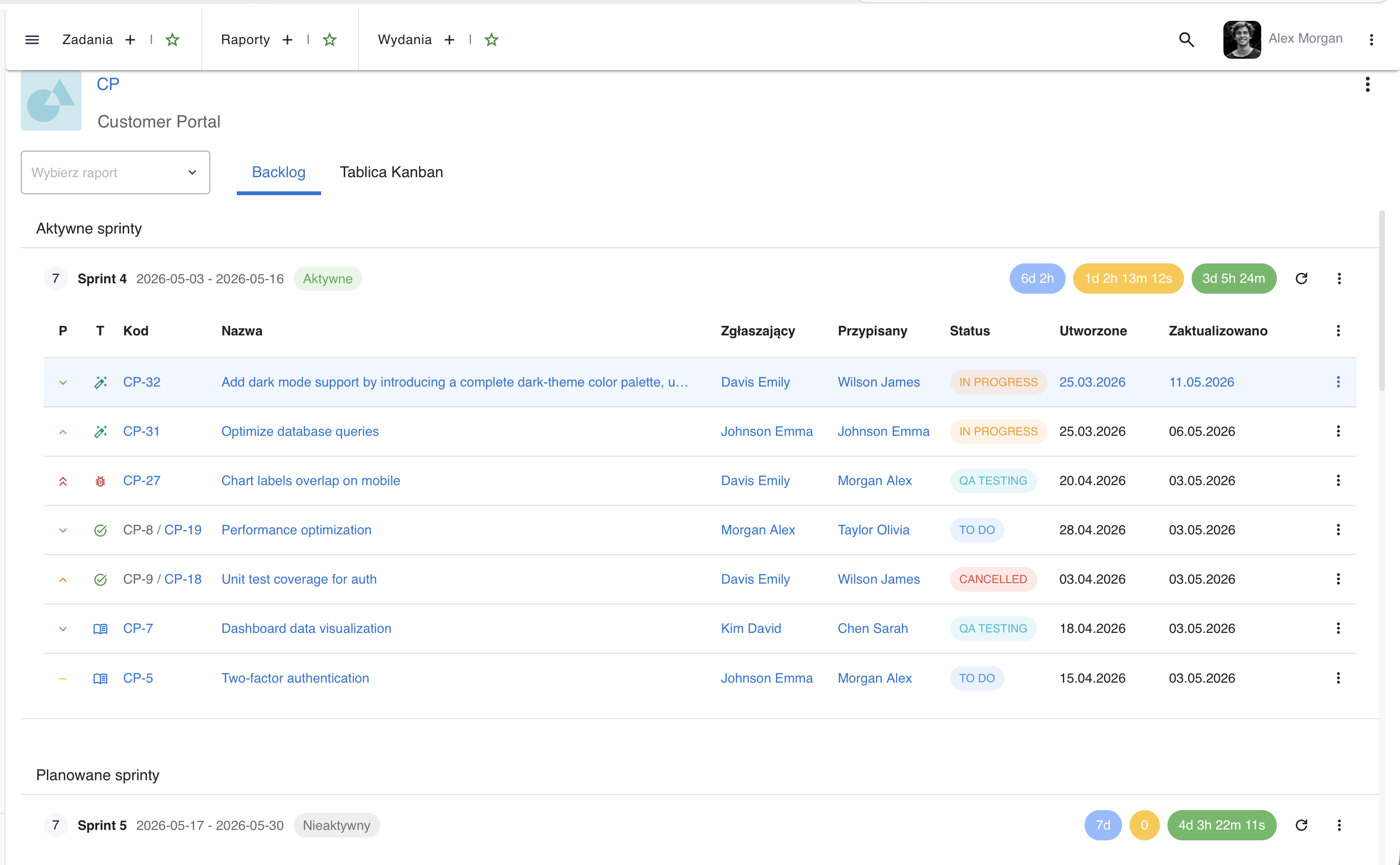Open issue CP-18 link
1400x865 pixels.
(183, 579)
